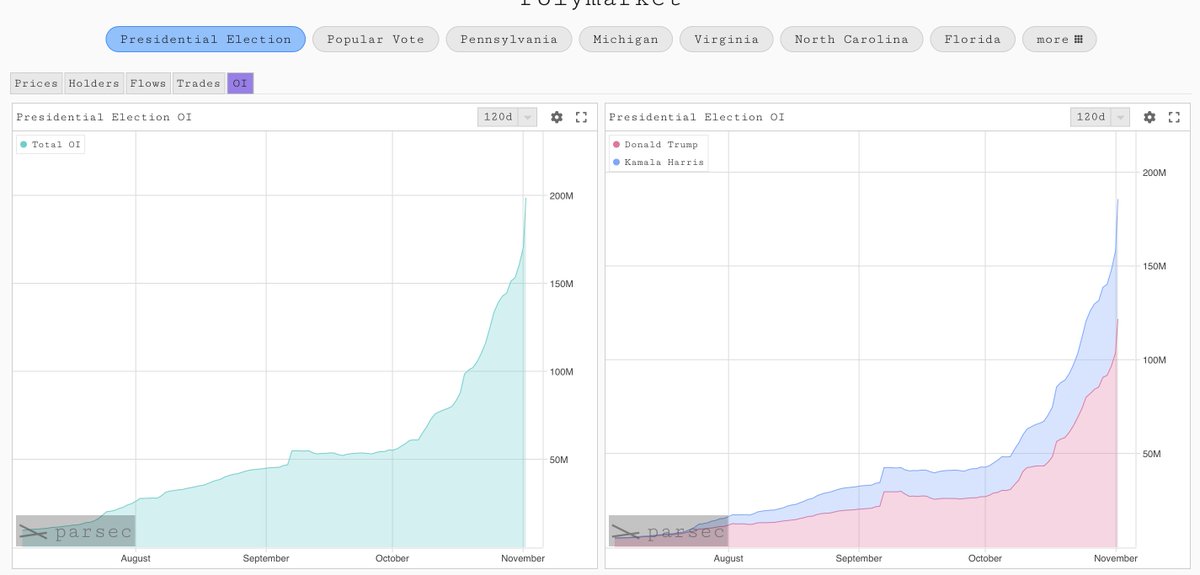1200x575 pixels.
Task: Select the Presidential Election market pill
Action: (206, 40)
